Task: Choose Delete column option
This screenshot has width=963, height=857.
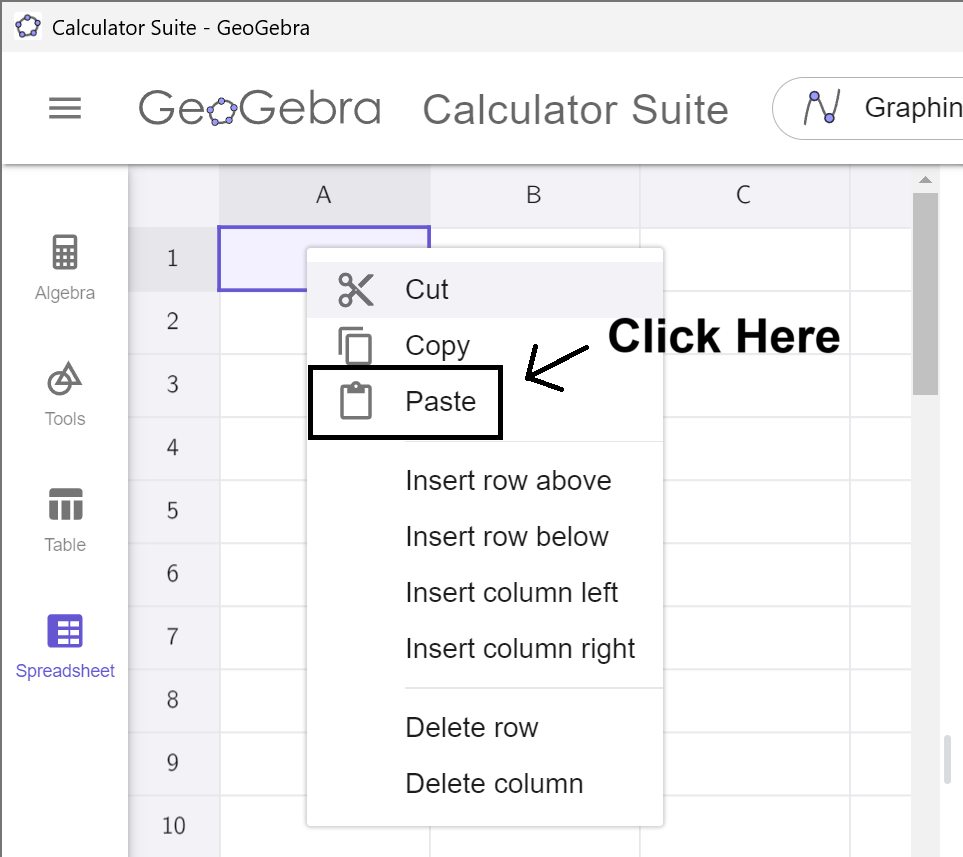Action: (x=485, y=783)
